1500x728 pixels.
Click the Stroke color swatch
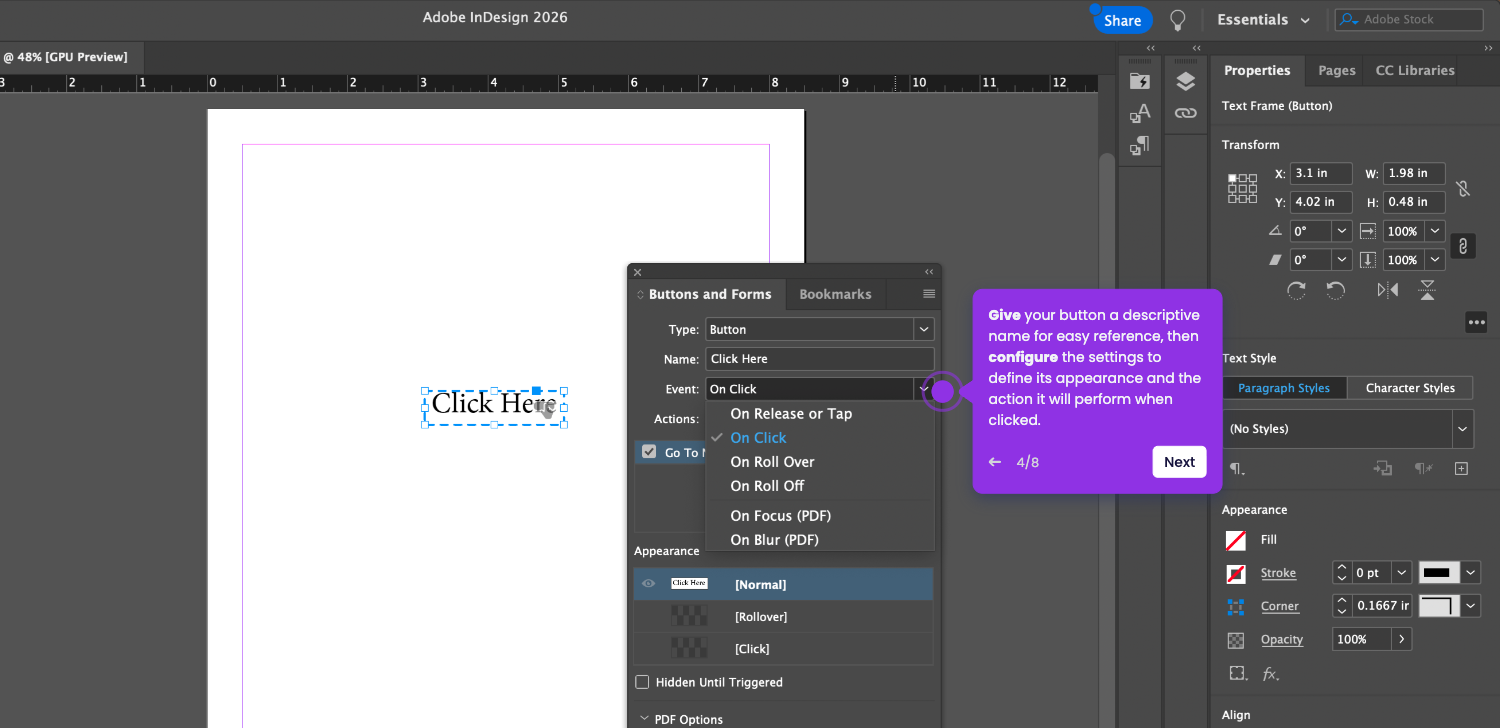[x=1236, y=574]
